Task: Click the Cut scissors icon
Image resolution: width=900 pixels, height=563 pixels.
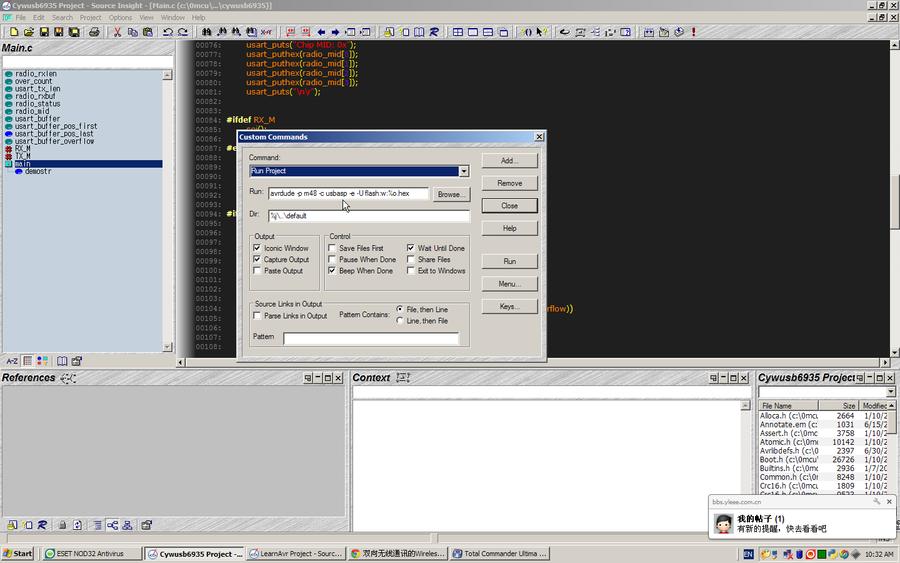Action: coord(117,32)
